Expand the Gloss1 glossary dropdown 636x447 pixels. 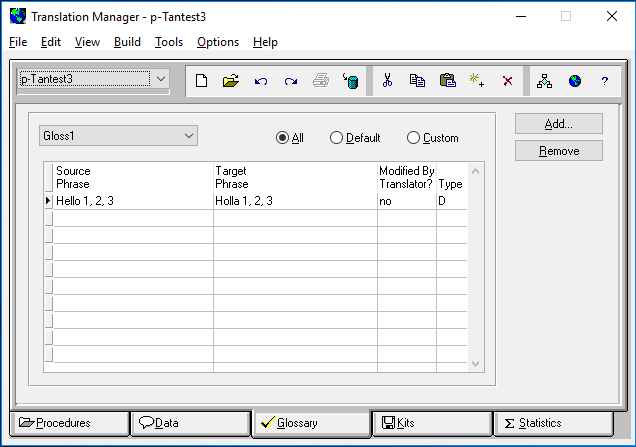point(189,135)
